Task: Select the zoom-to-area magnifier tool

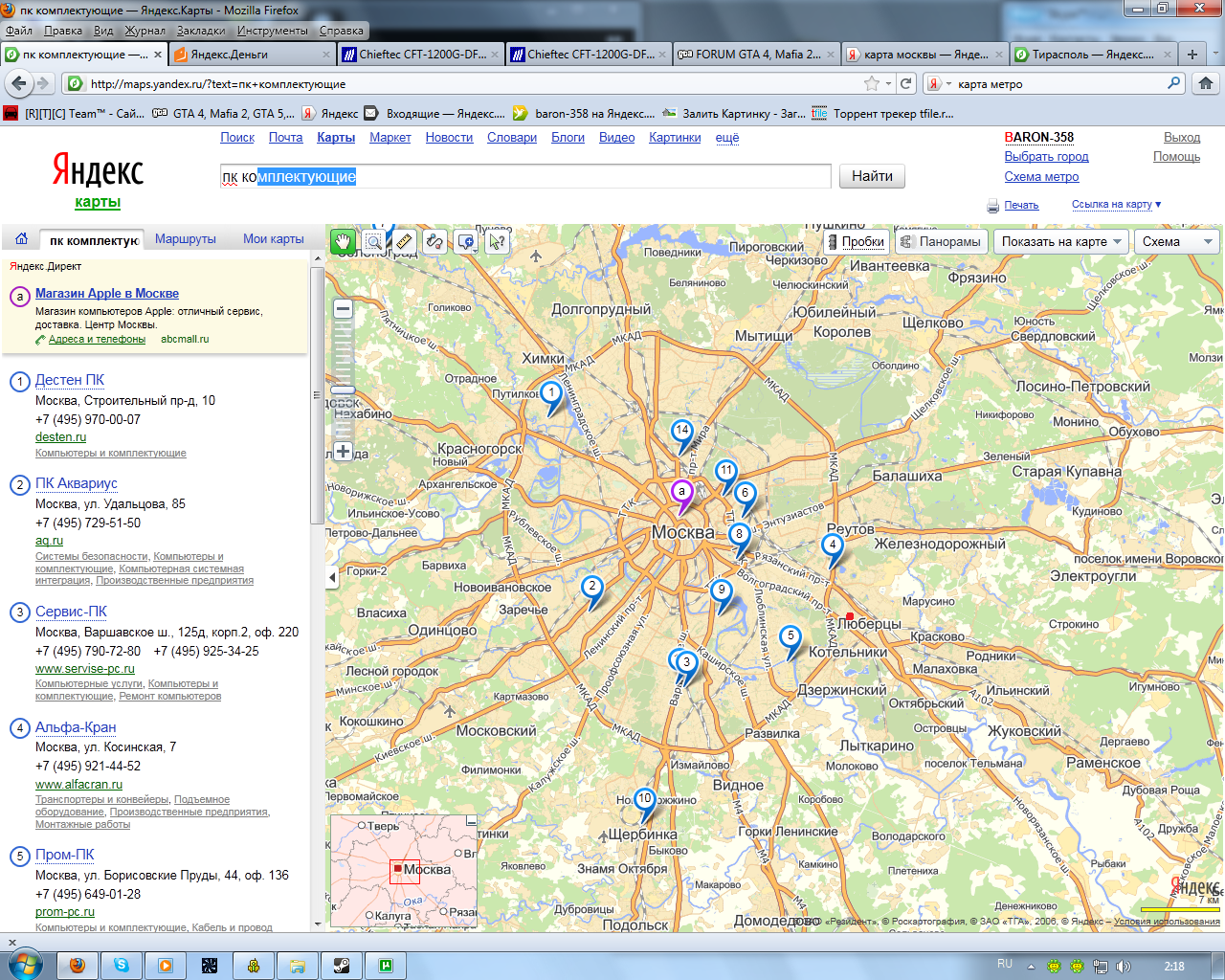Action: (x=373, y=241)
